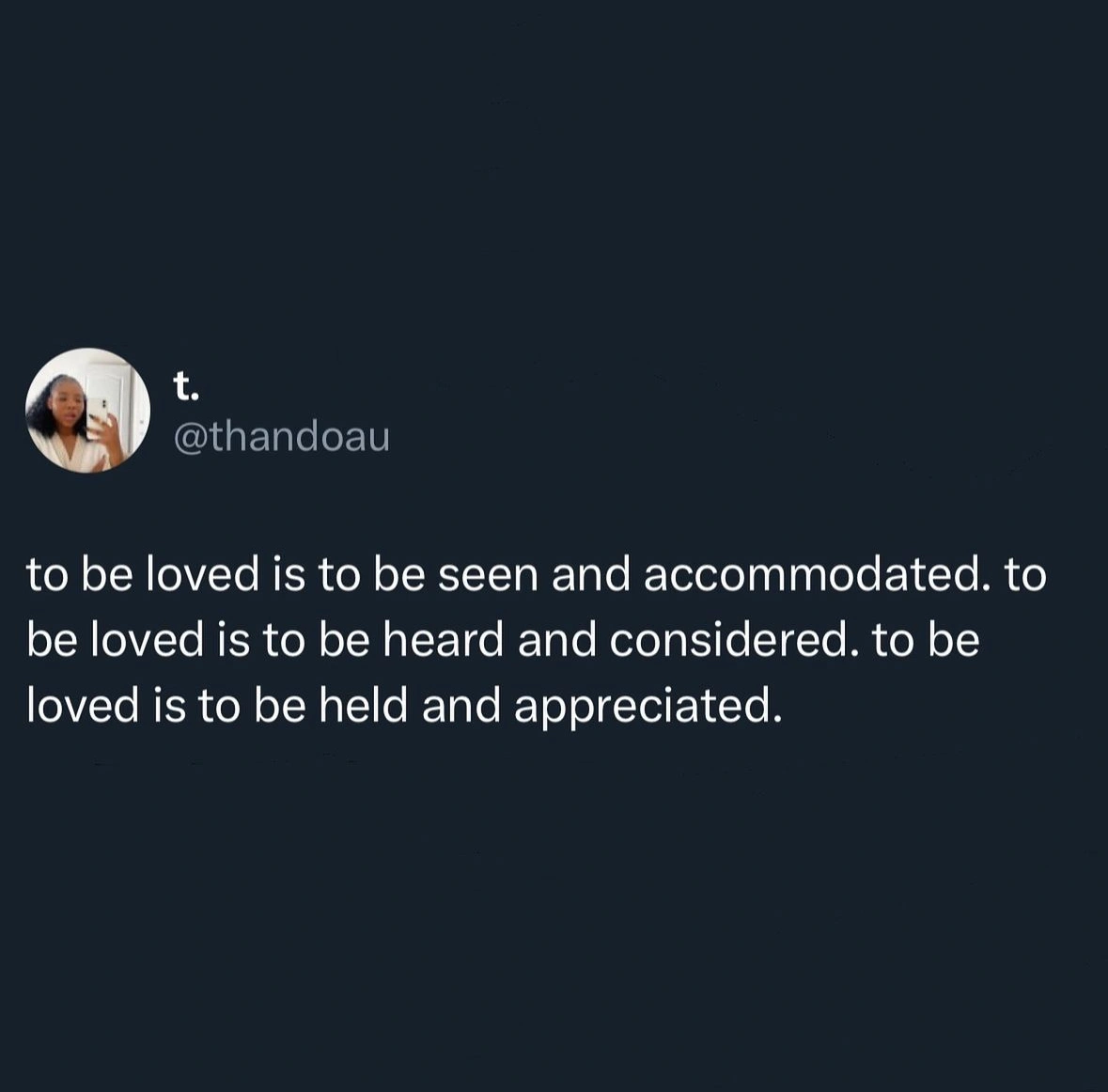Click the "and" before "appreciated"
Screen dimensions: 1108x1092
click(460, 706)
